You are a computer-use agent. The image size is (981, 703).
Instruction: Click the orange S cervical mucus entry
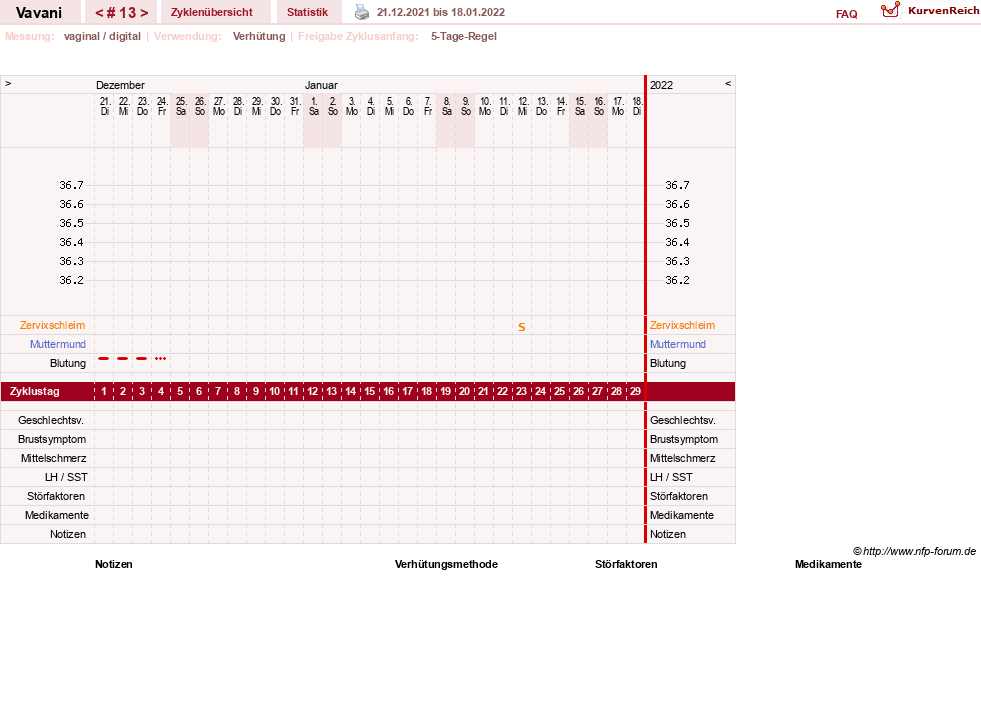pyautogui.click(x=522, y=327)
